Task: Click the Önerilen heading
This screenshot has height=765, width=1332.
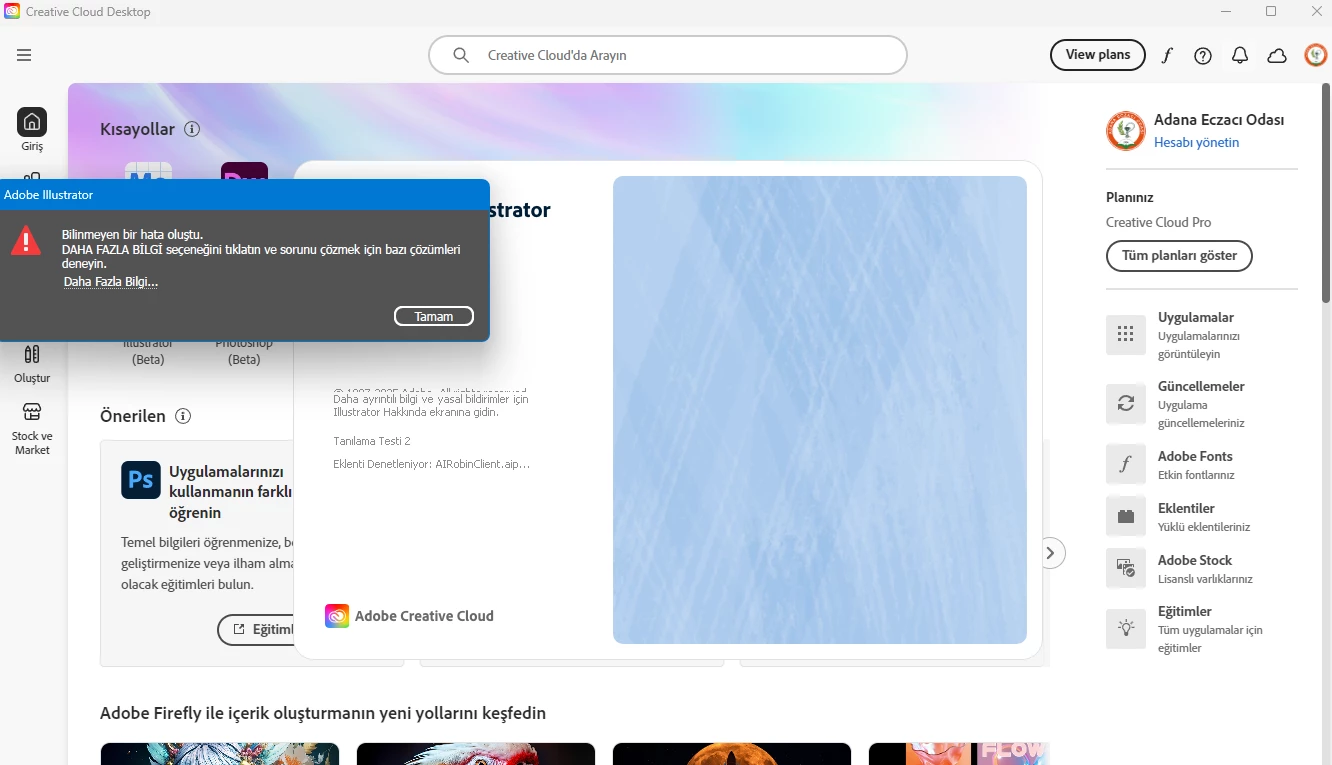Action: click(x=133, y=416)
